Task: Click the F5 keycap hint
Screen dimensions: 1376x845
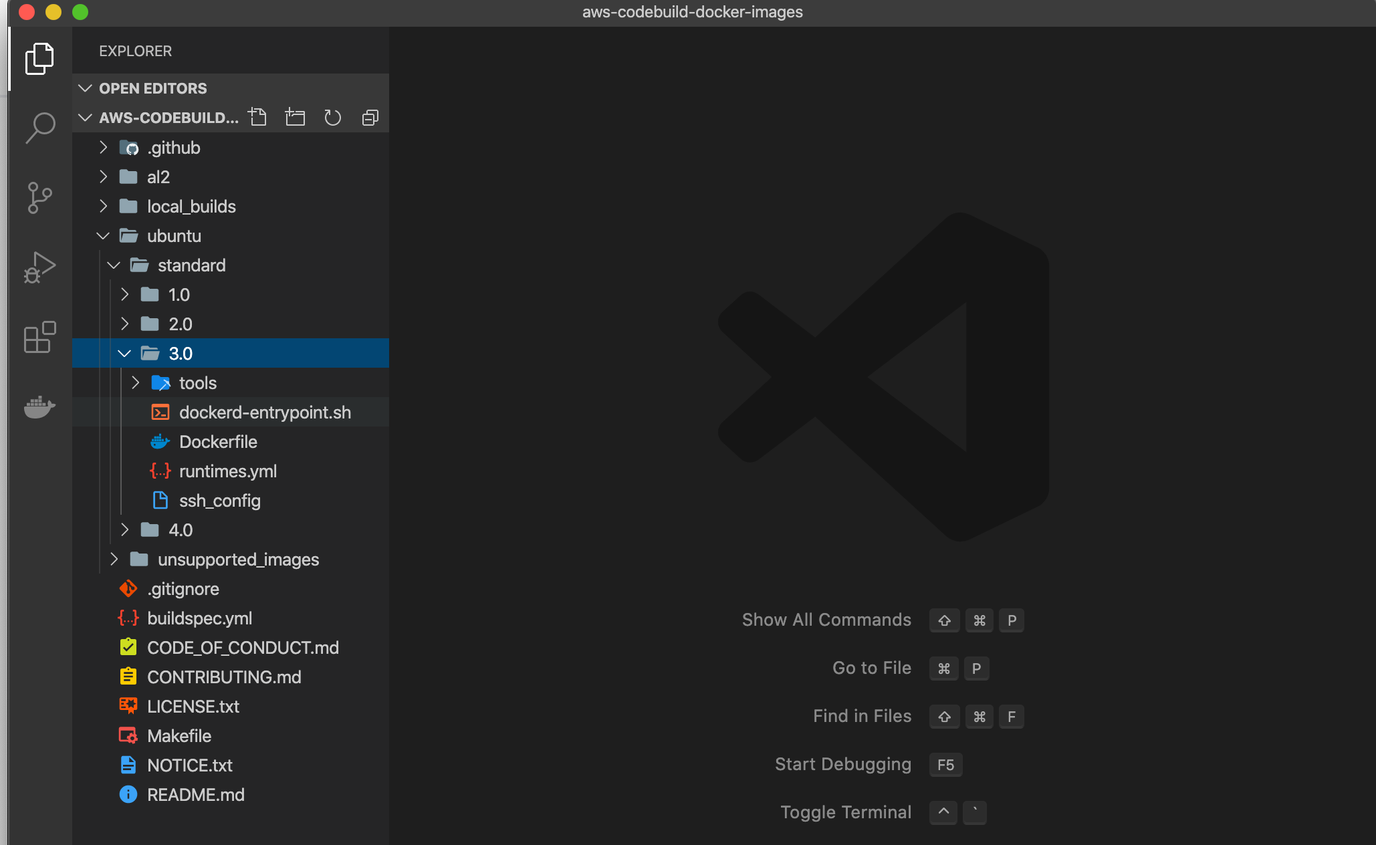Action: (946, 765)
